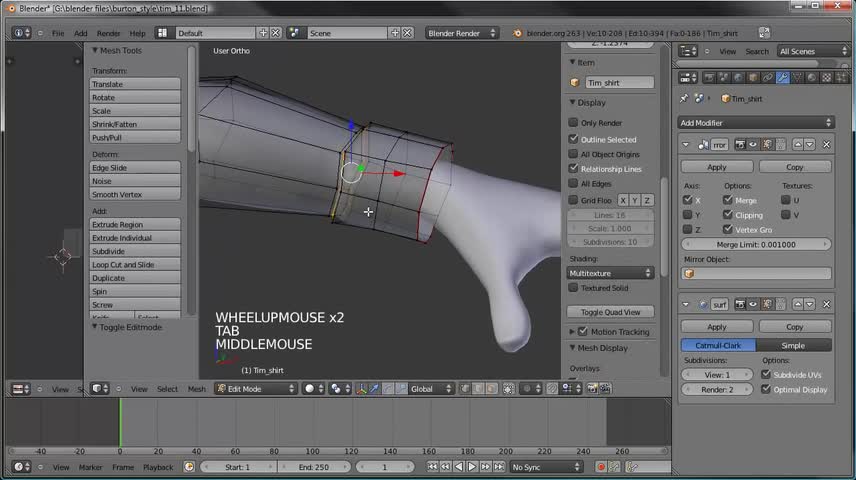Open the Object cube properties tab

point(753,78)
